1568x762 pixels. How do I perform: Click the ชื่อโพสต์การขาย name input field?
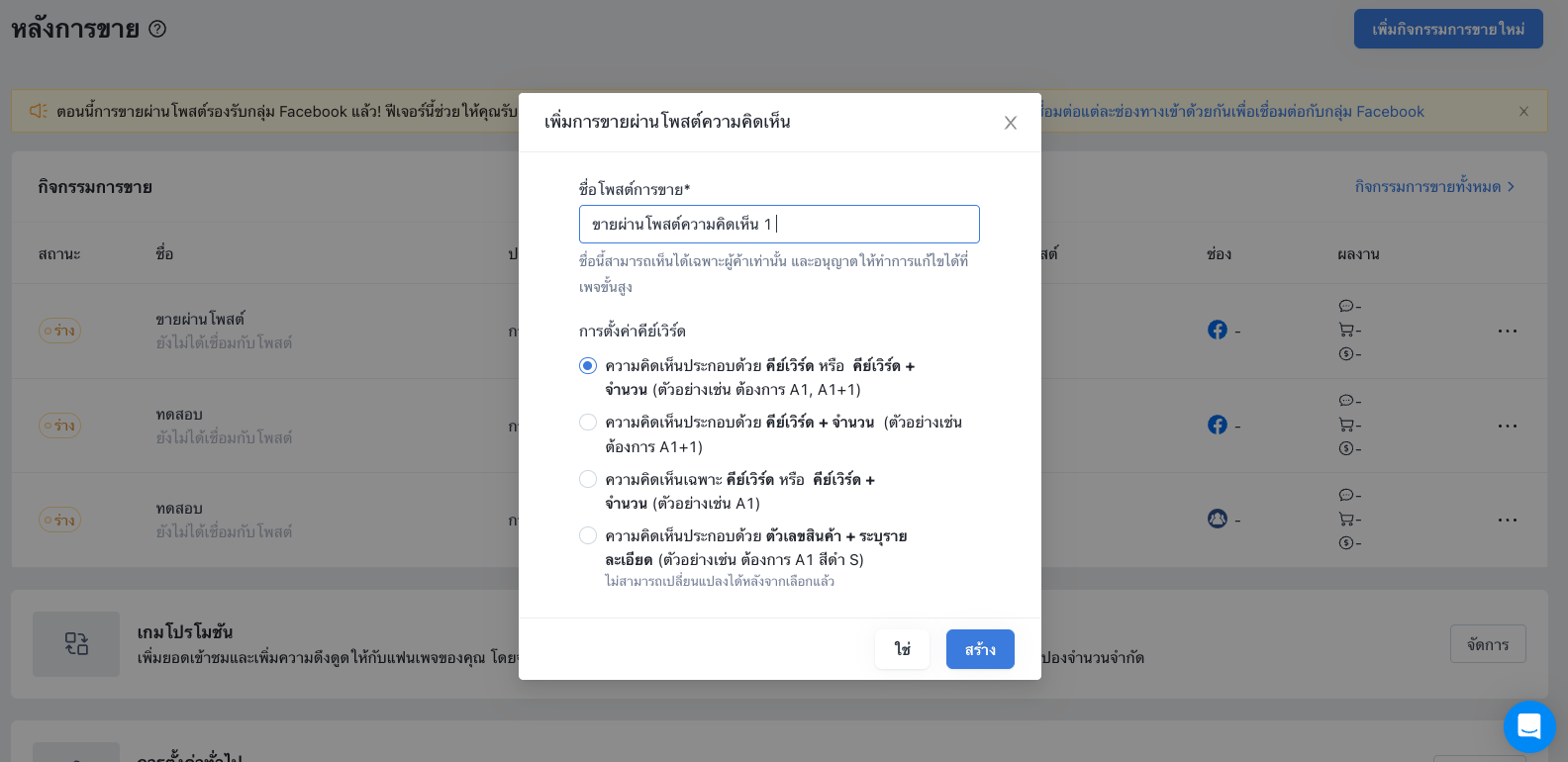(779, 225)
